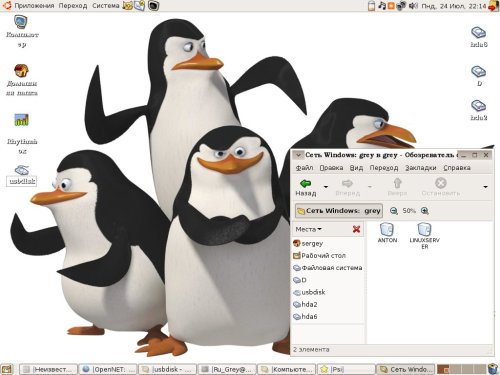Switch to the usbdisk taskbar window

click(x=168, y=369)
